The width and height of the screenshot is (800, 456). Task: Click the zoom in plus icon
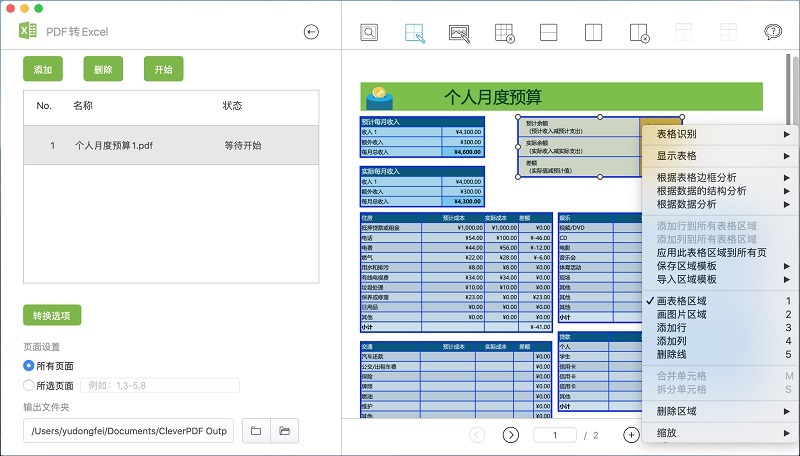(631, 435)
